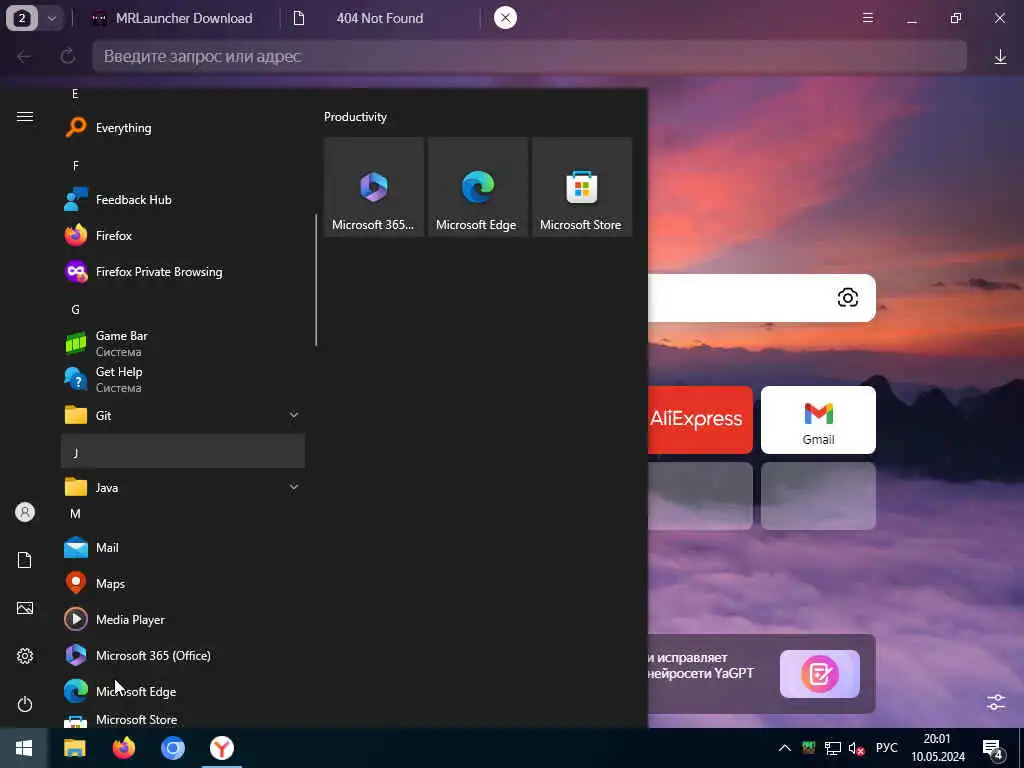Viewport: 1024px width, 768px height.
Task: Click the browser address bar field
Action: click(x=529, y=56)
